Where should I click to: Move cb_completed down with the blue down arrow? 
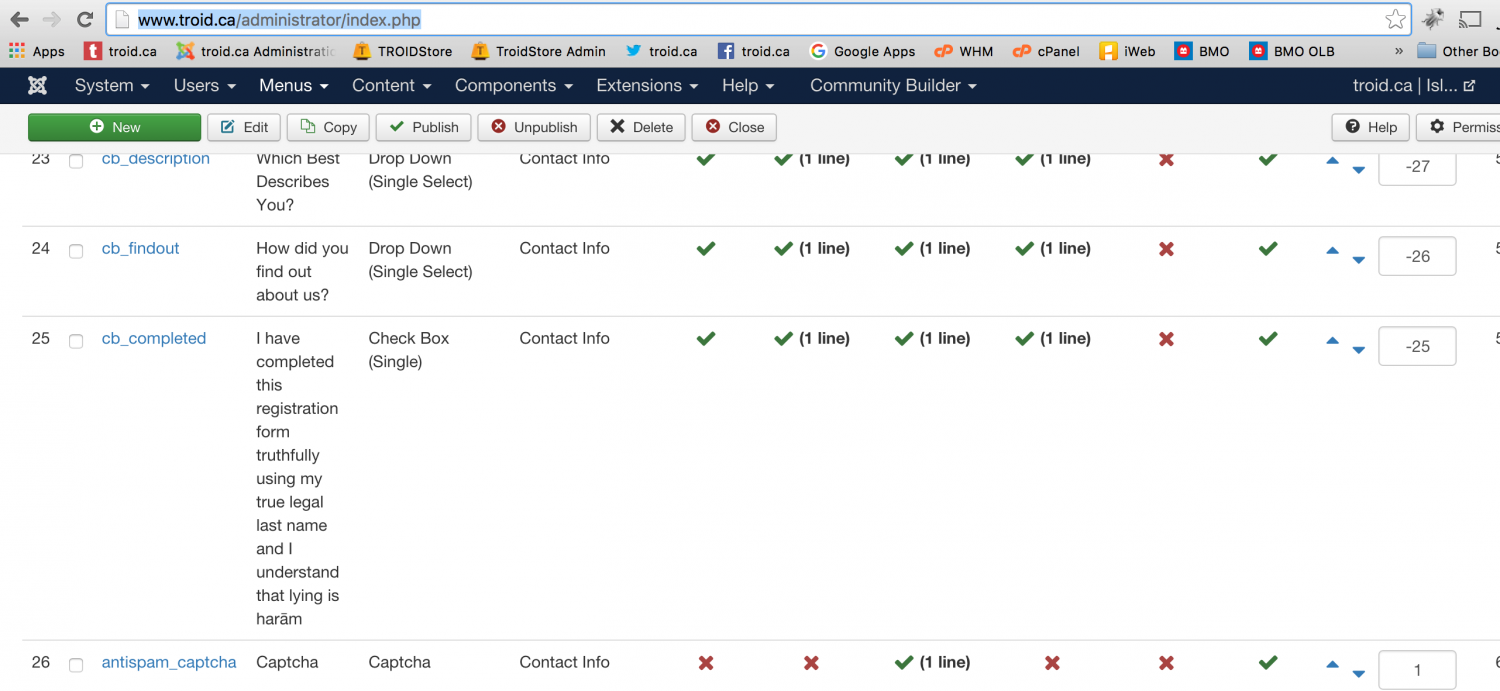[1358, 350]
